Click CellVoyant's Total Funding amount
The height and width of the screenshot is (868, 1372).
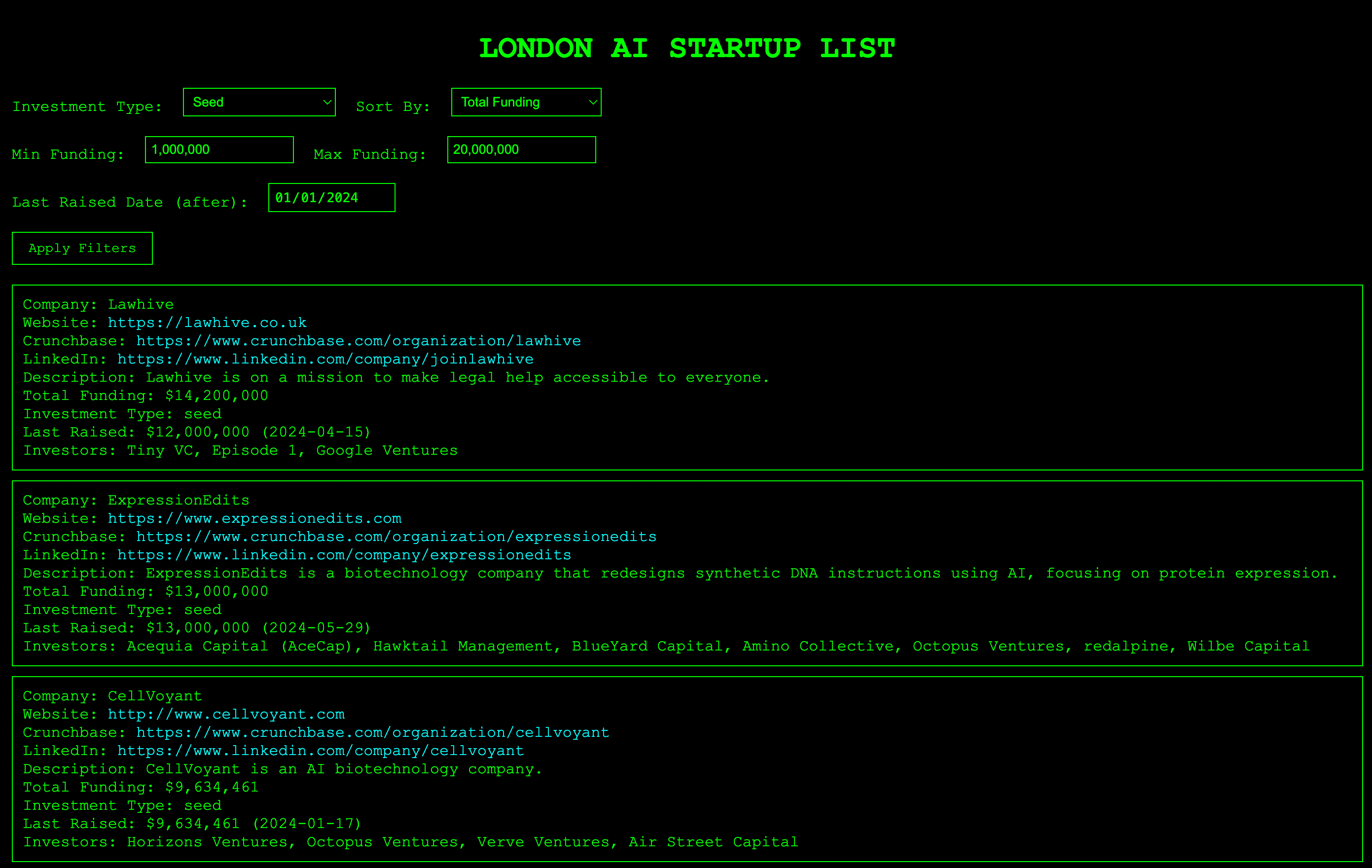point(212,787)
